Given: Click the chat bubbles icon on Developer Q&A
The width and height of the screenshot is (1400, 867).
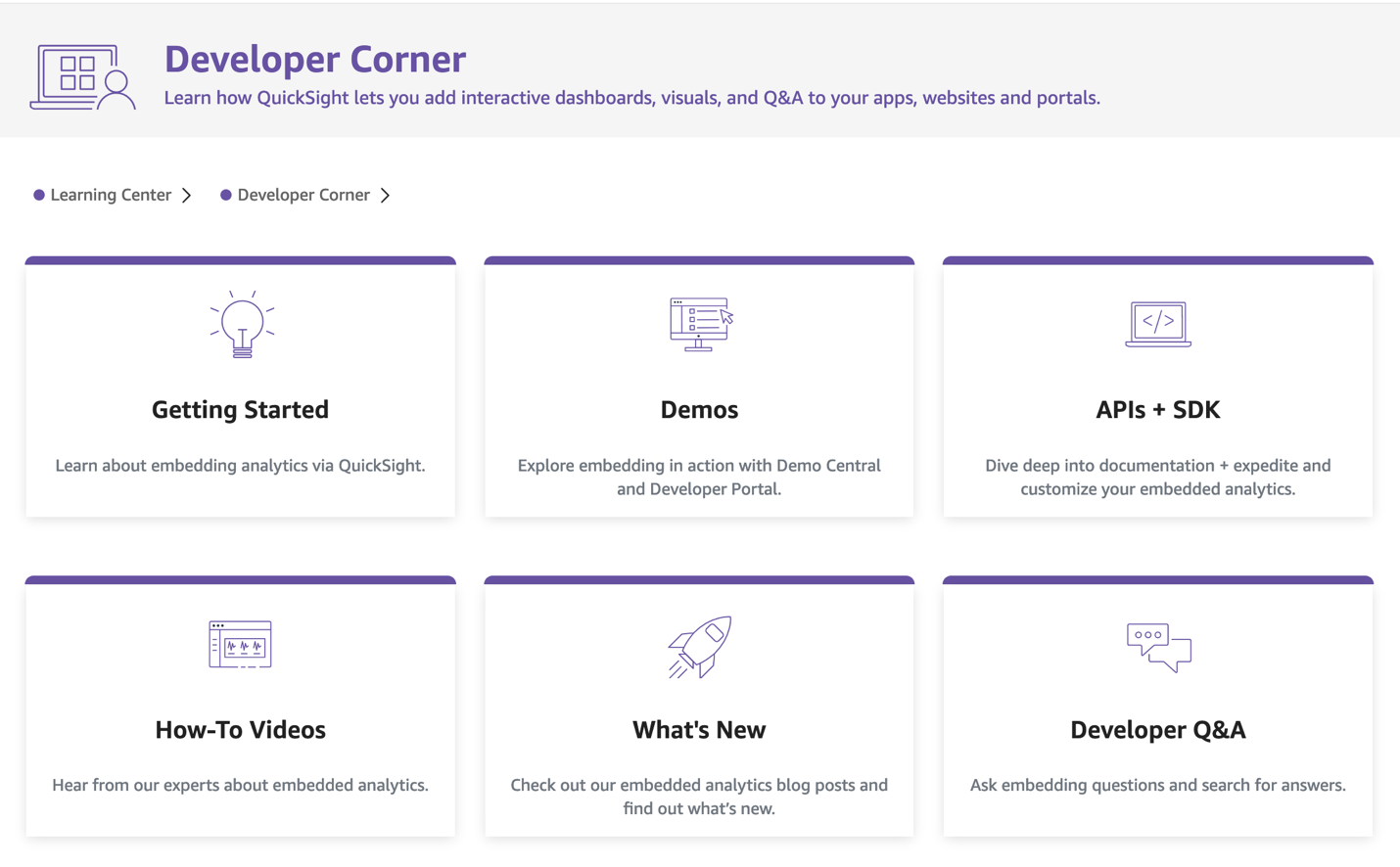Looking at the screenshot, I should (1159, 647).
